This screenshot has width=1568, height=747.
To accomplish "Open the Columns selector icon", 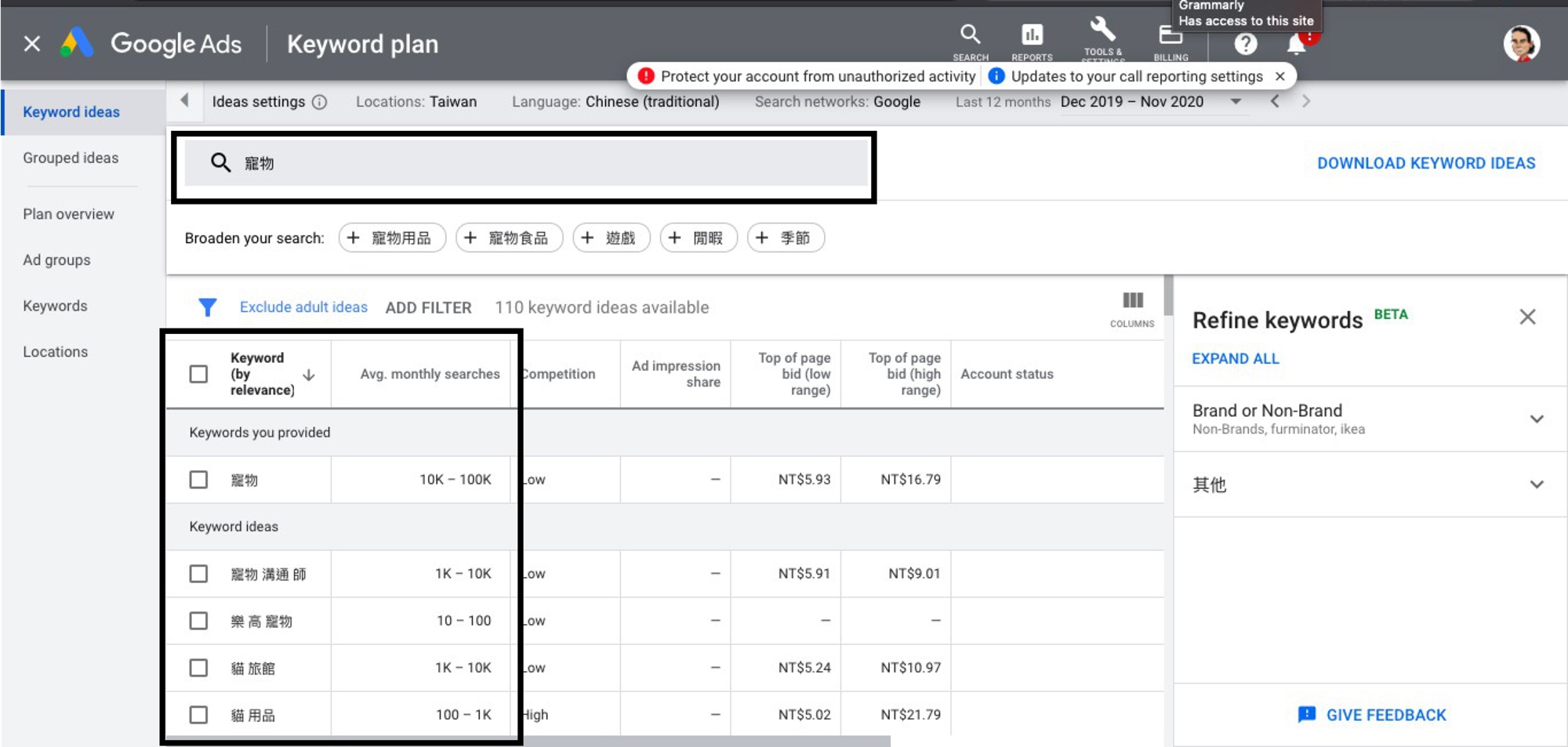I will pyautogui.click(x=1132, y=301).
